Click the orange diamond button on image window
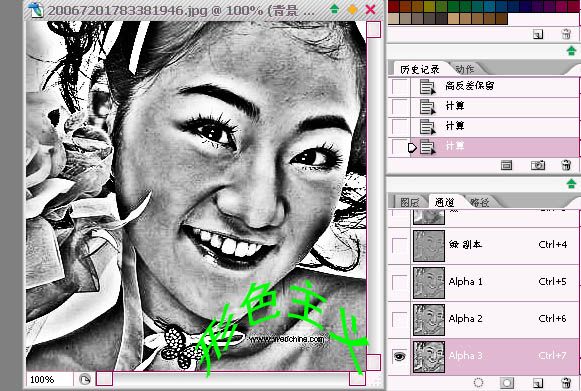Viewport: 581px width, 391px height. pyautogui.click(x=352, y=10)
